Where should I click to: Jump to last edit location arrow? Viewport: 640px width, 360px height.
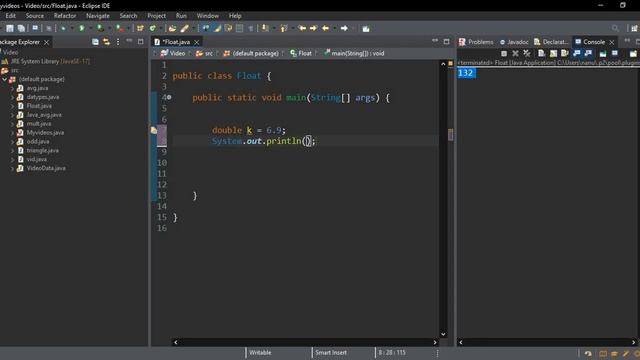302,28
